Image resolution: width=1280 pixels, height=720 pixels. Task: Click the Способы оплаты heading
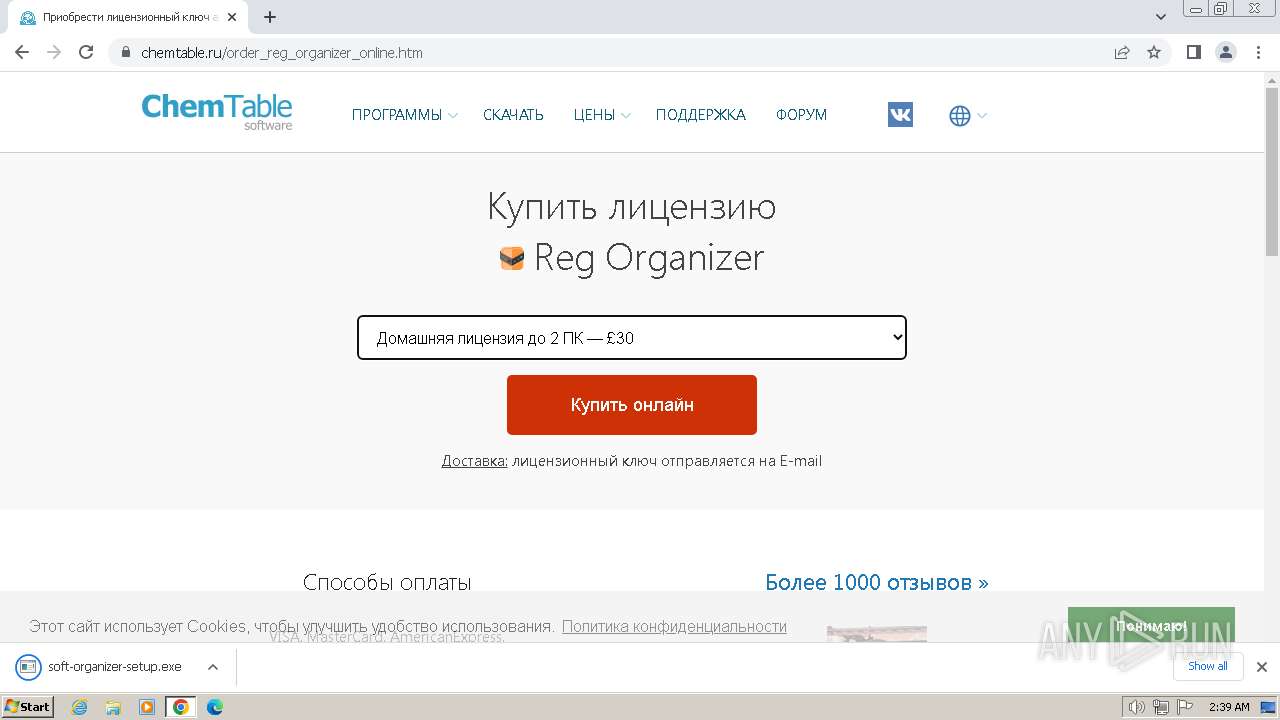tap(387, 582)
